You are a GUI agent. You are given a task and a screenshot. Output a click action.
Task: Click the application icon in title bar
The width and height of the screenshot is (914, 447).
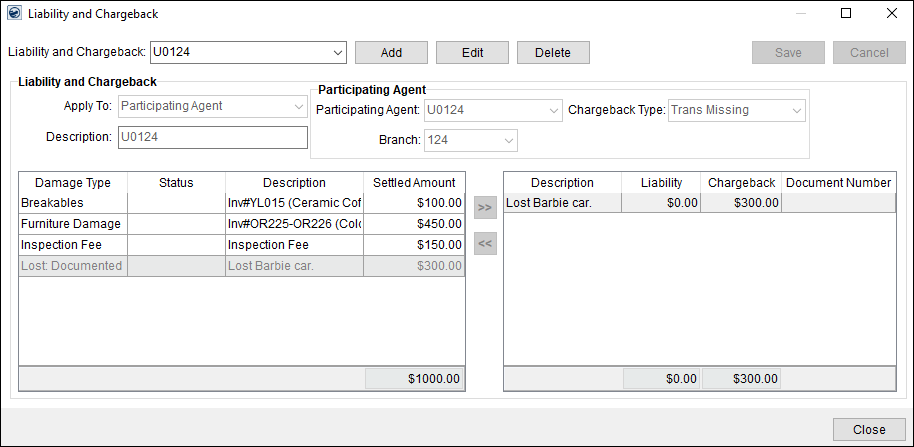point(12,14)
